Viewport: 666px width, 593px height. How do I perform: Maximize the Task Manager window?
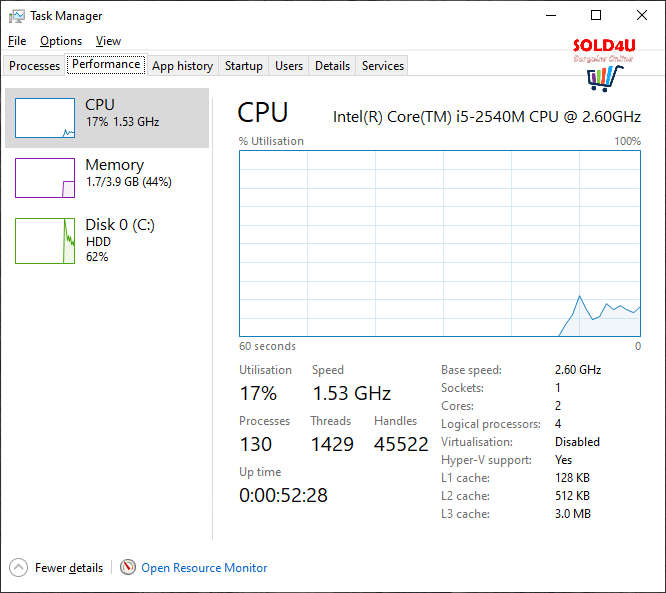coord(596,16)
